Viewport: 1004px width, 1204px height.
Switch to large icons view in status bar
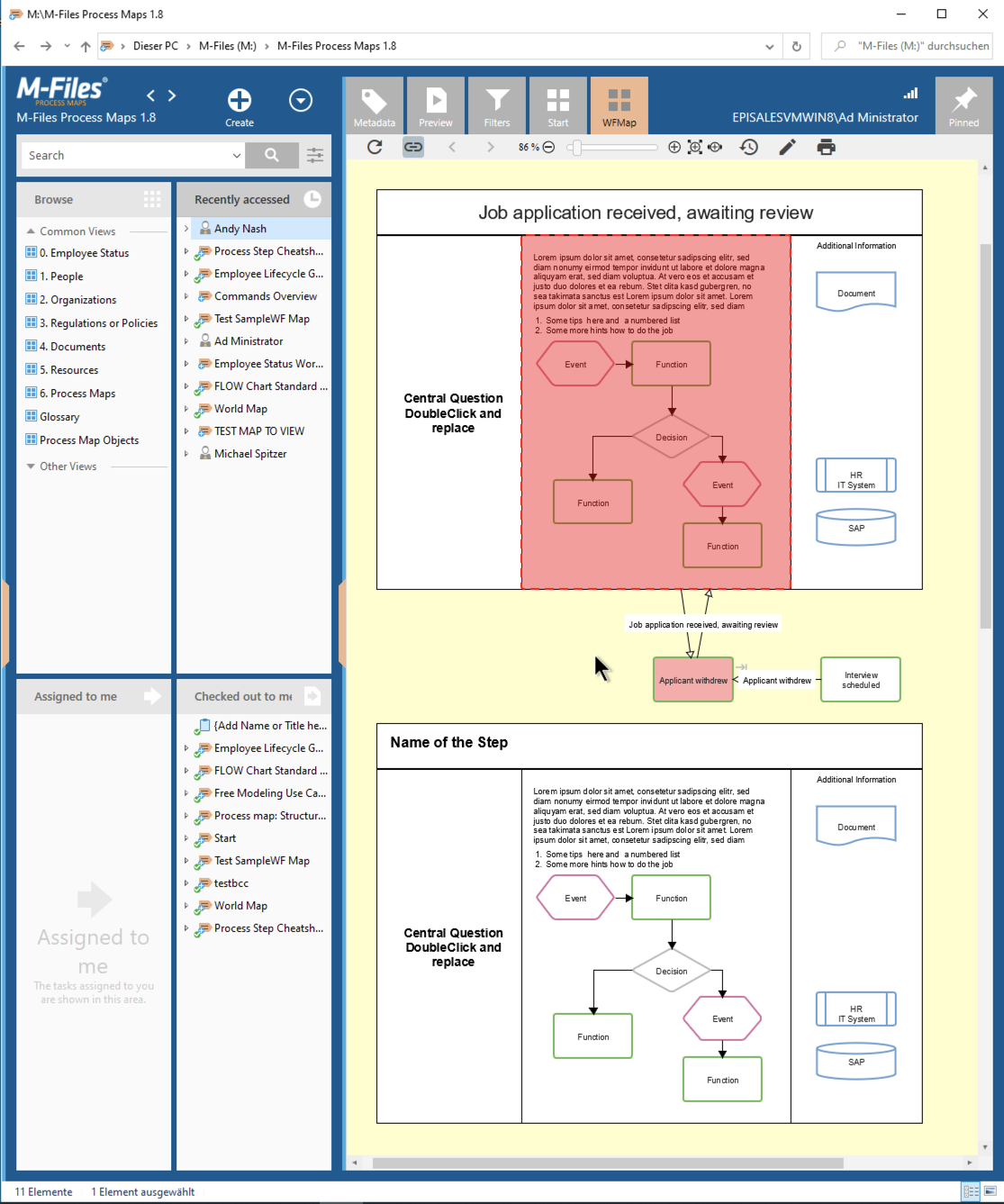point(990,1191)
